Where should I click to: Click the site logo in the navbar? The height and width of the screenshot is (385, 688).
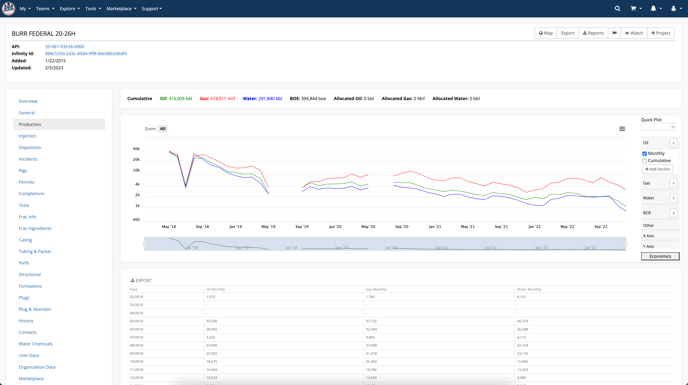click(8, 8)
